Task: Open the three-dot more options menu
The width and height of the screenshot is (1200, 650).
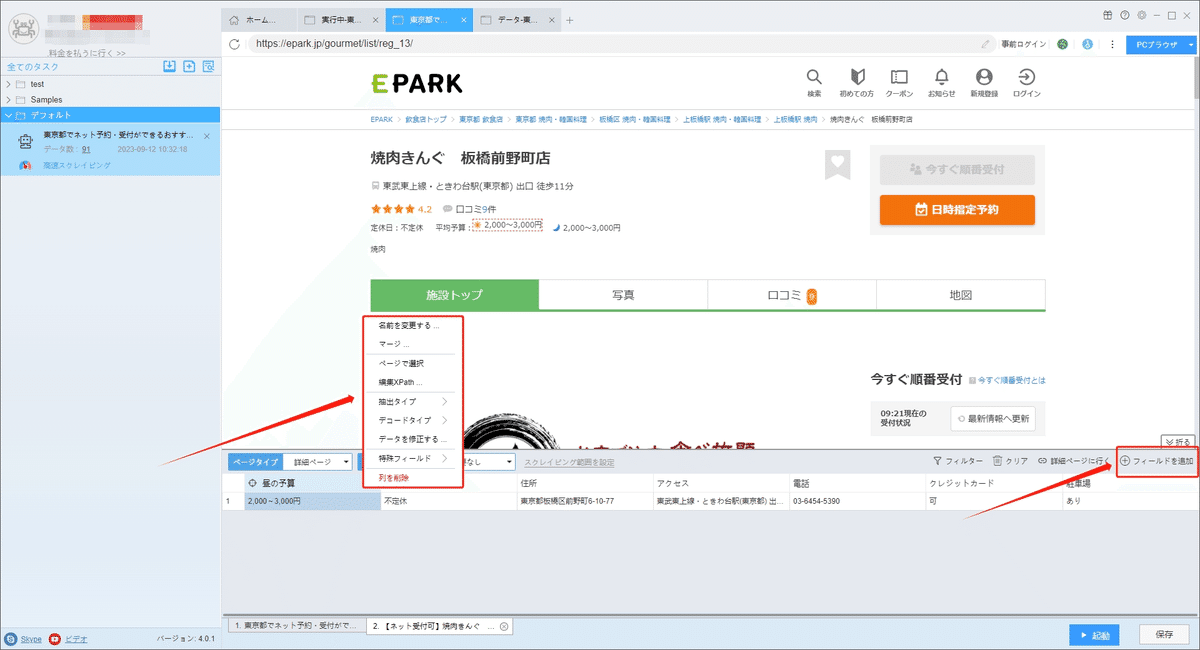Action: coord(1112,44)
